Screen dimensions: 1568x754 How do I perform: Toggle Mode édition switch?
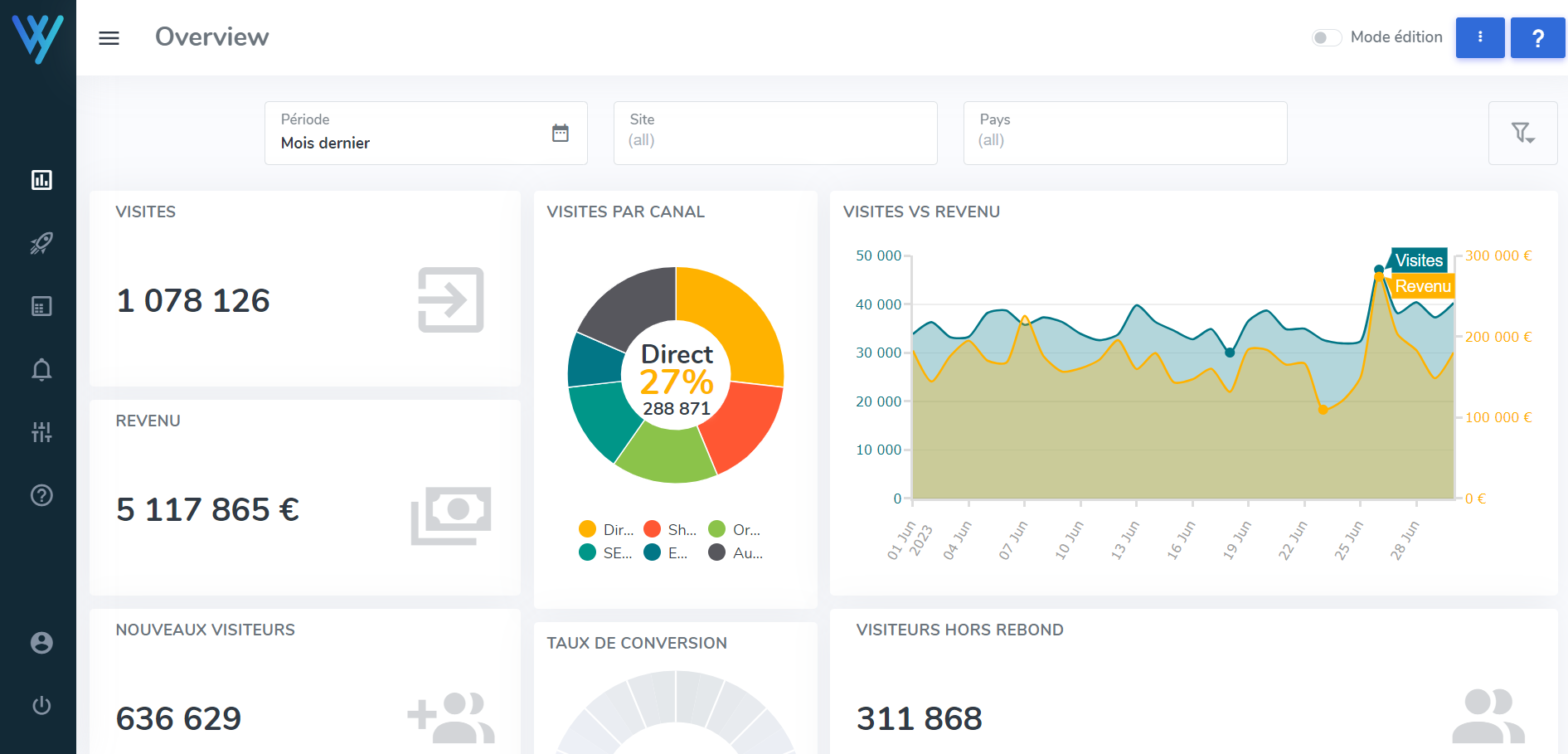(1326, 37)
